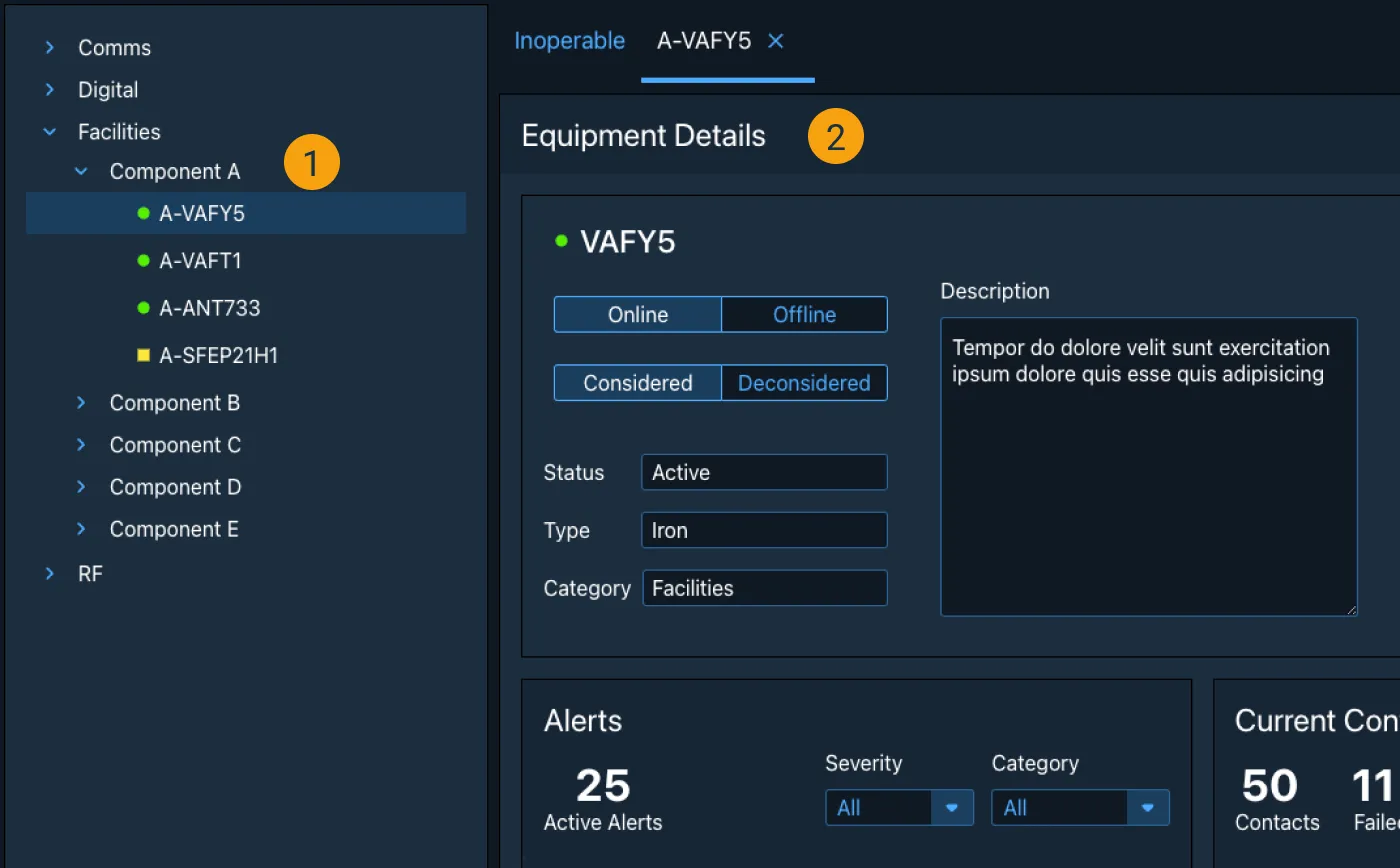
Task: Open the Severity filter dropdown
Action: pos(899,808)
